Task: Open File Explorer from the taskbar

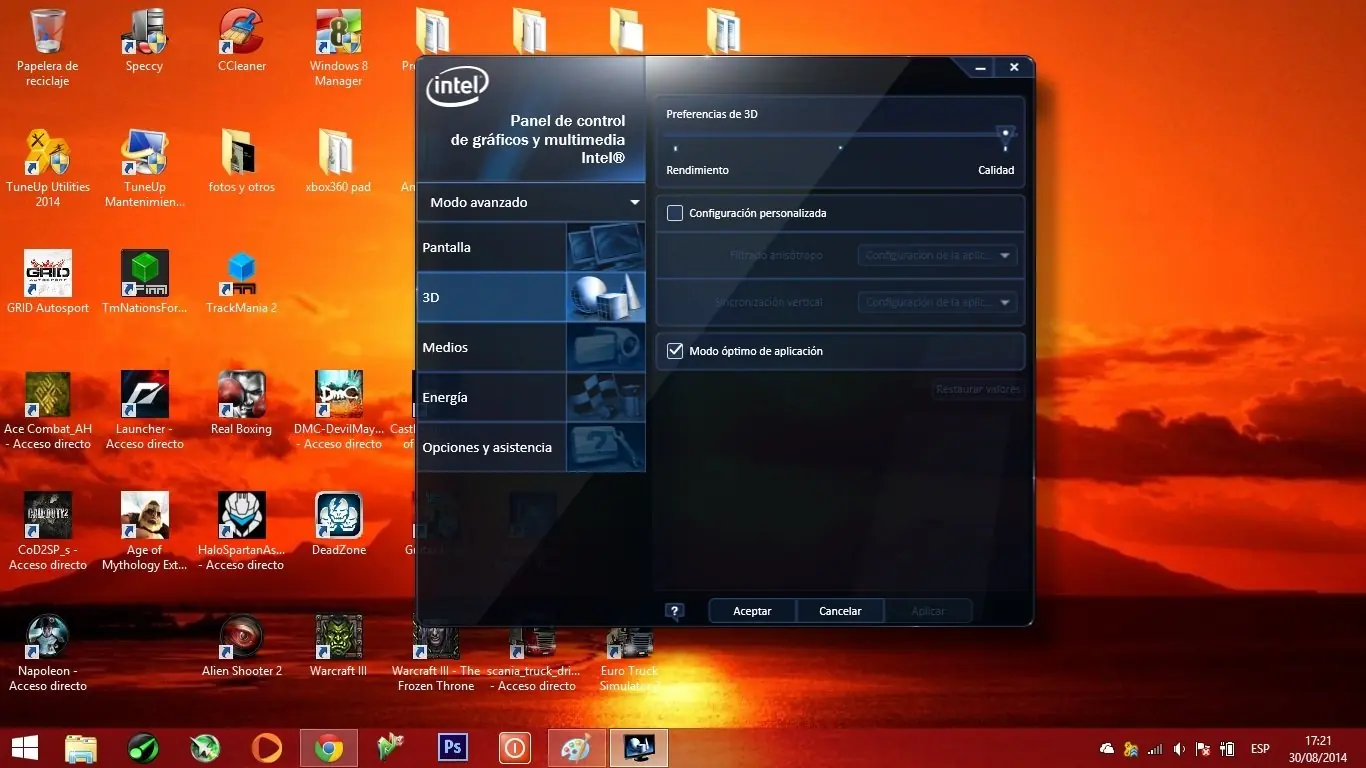Action: pyautogui.click(x=81, y=748)
